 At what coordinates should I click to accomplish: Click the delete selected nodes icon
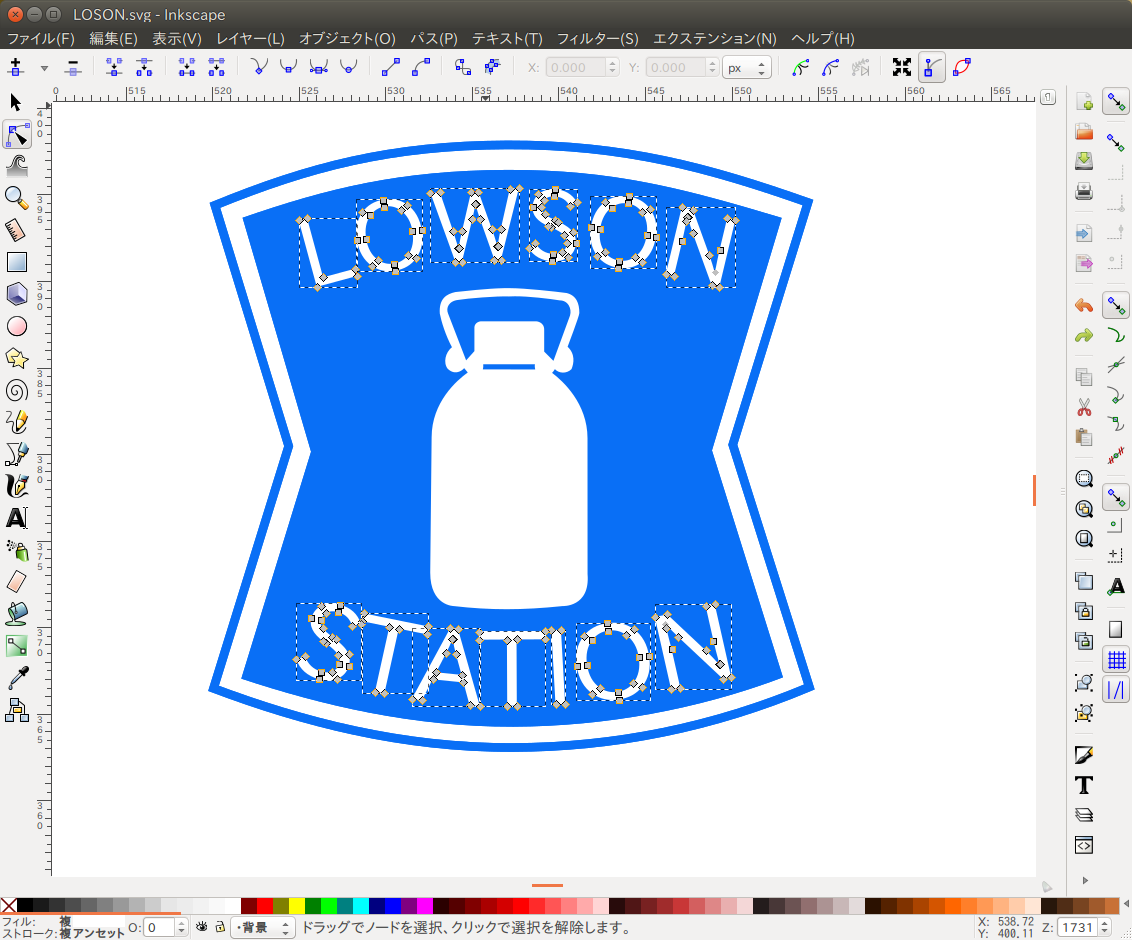(x=72, y=67)
